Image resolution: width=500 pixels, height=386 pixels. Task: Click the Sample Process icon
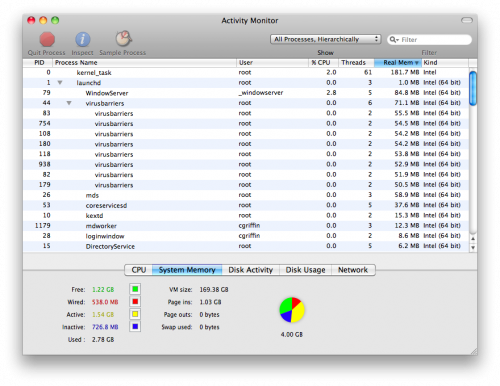point(123,39)
